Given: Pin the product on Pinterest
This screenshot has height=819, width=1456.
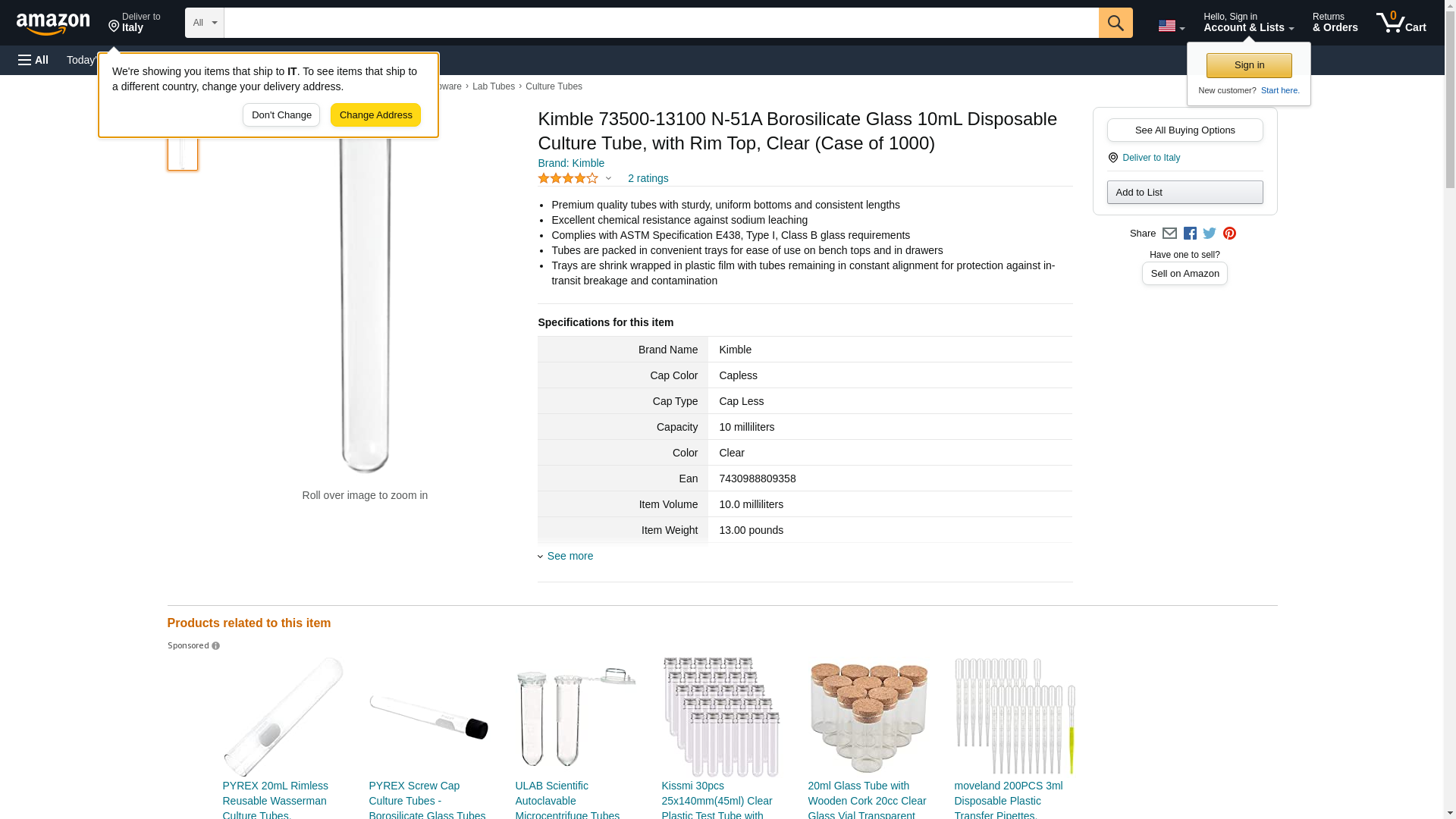Looking at the screenshot, I should click(1229, 234).
